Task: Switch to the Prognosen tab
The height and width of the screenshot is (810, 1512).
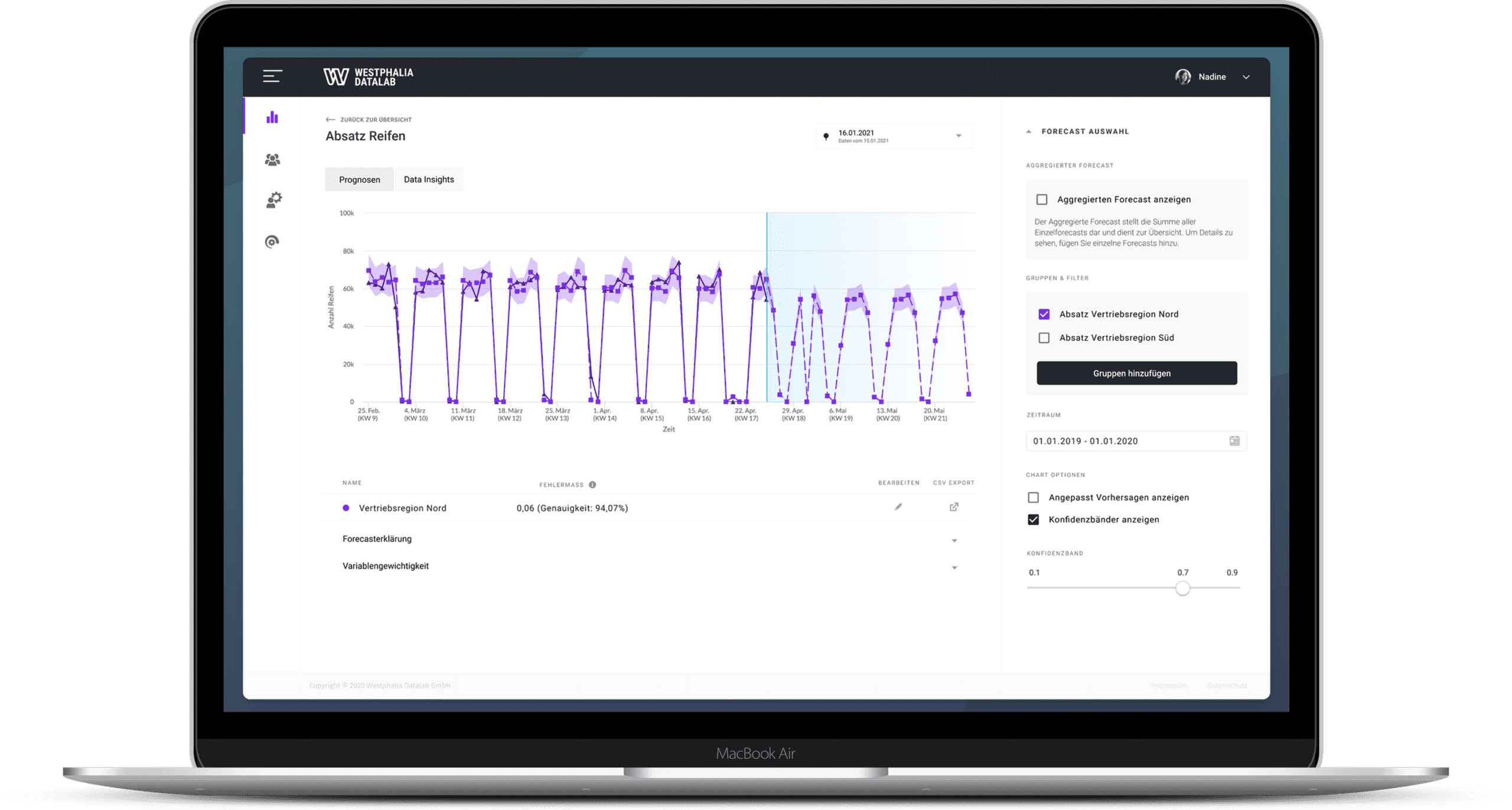Action: pyautogui.click(x=359, y=179)
